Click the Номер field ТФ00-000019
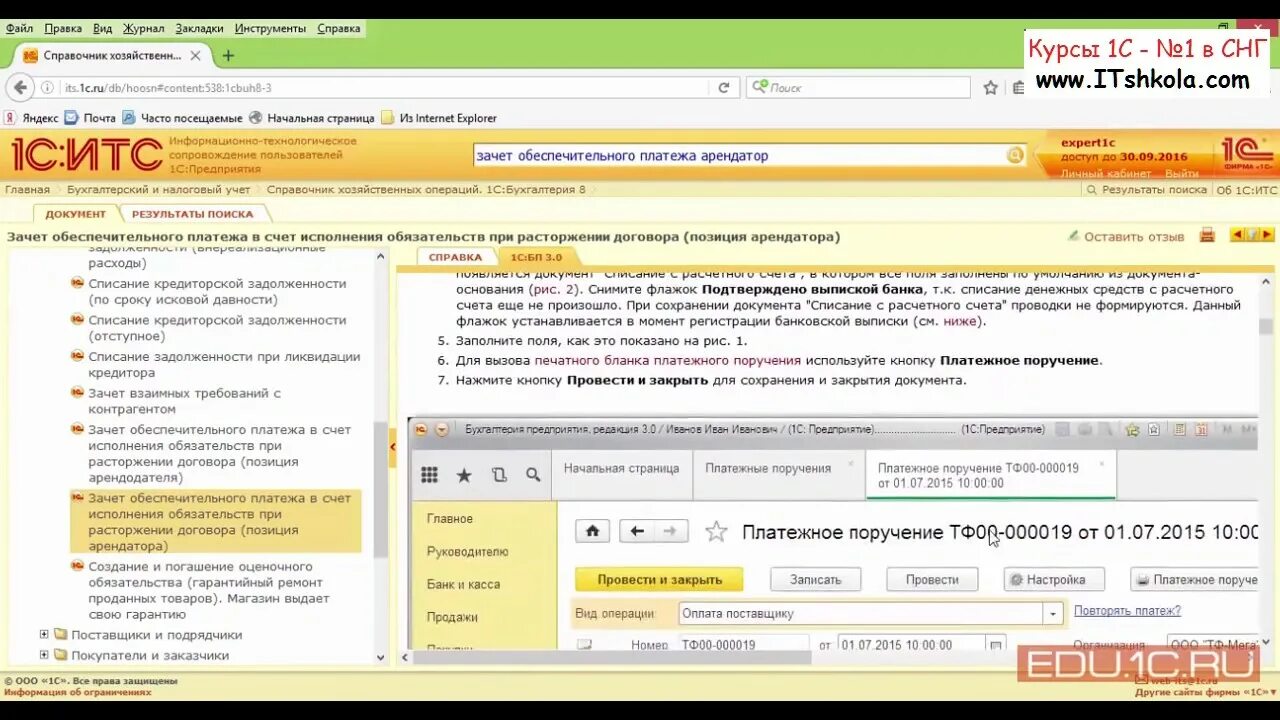The height and width of the screenshot is (720, 1280). 743,645
